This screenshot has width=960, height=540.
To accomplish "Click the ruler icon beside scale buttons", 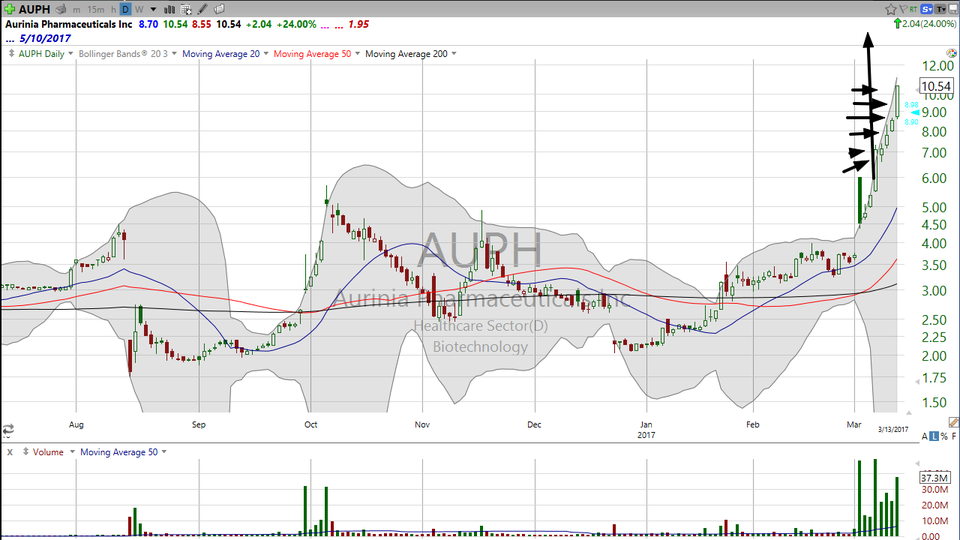I will point(954,422).
